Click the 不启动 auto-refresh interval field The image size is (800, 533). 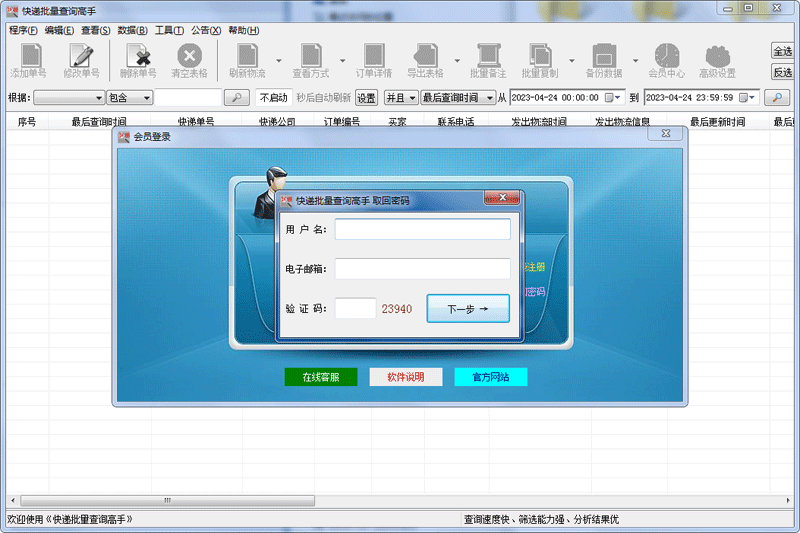point(273,97)
